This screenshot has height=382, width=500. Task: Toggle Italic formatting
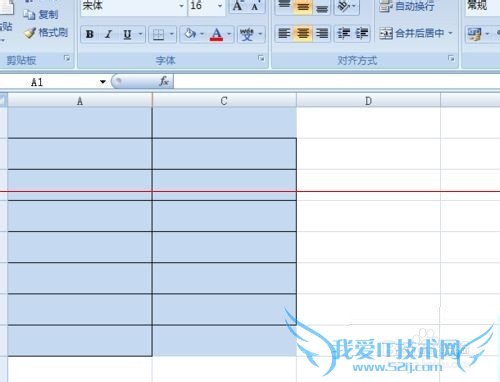point(108,34)
